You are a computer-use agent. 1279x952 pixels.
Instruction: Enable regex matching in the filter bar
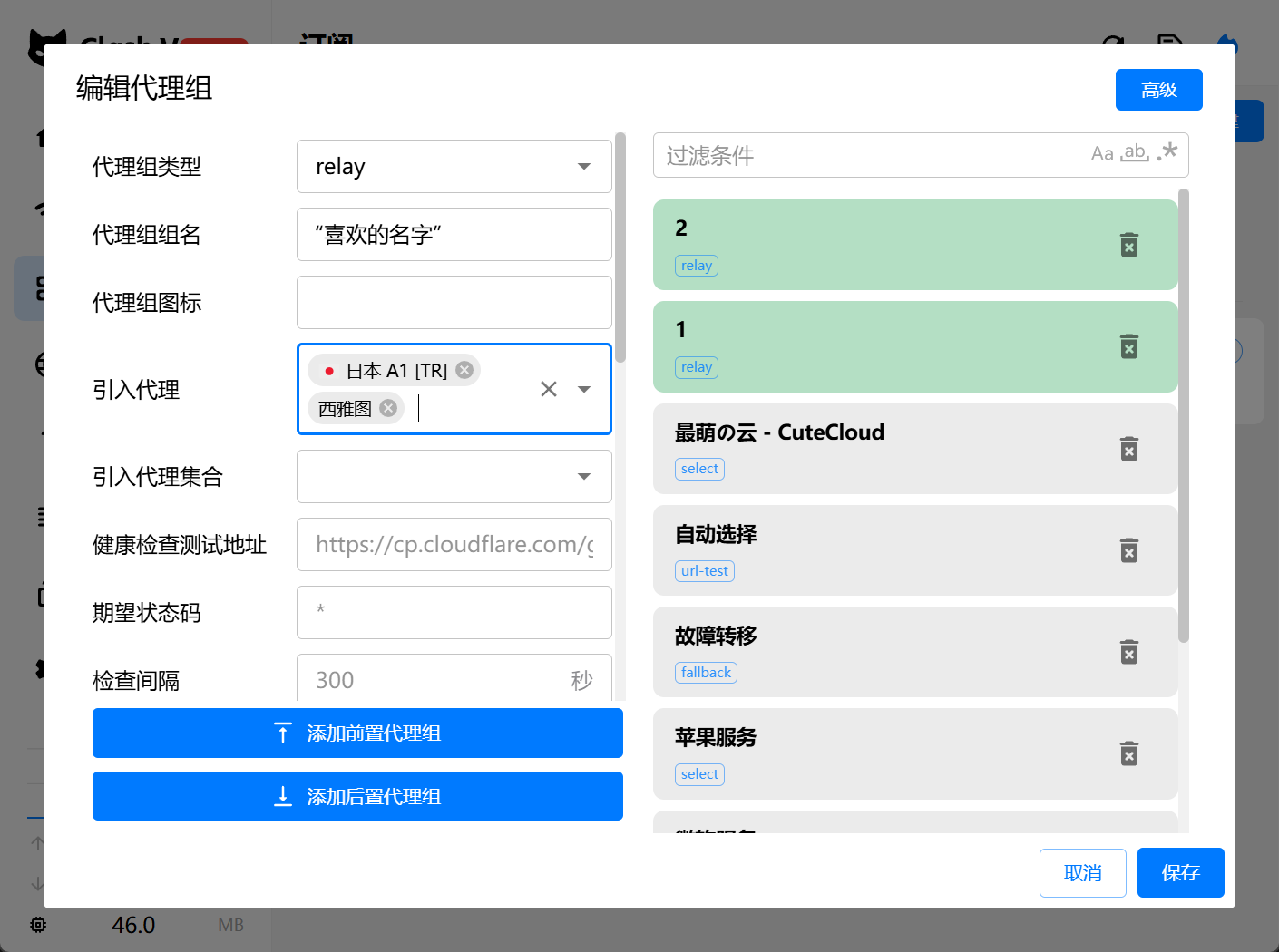tap(1166, 153)
